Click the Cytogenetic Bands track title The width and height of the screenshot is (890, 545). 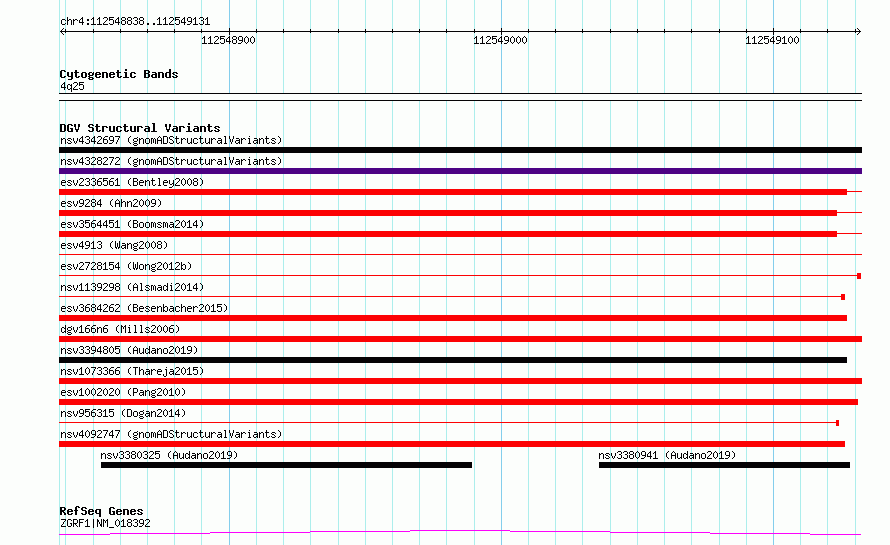(119, 74)
